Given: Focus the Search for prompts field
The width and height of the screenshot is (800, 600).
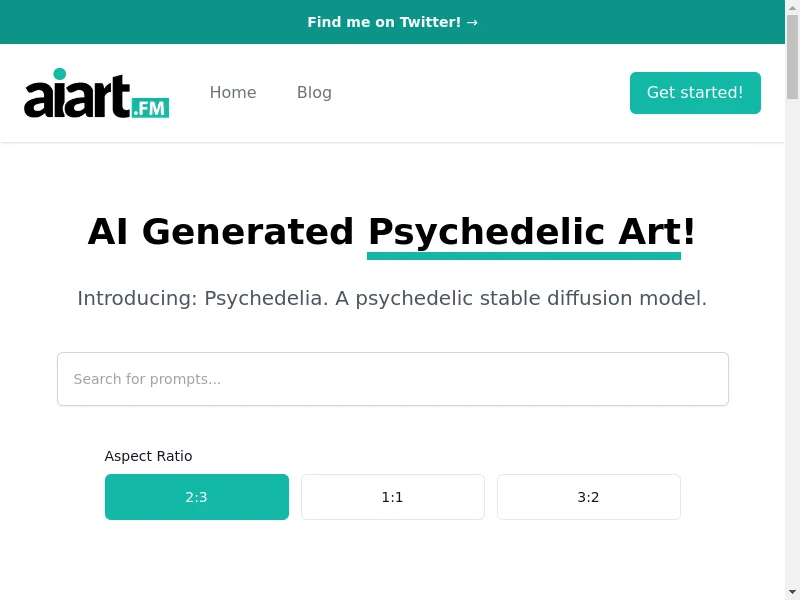Looking at the screenshot, I should 393,379.
